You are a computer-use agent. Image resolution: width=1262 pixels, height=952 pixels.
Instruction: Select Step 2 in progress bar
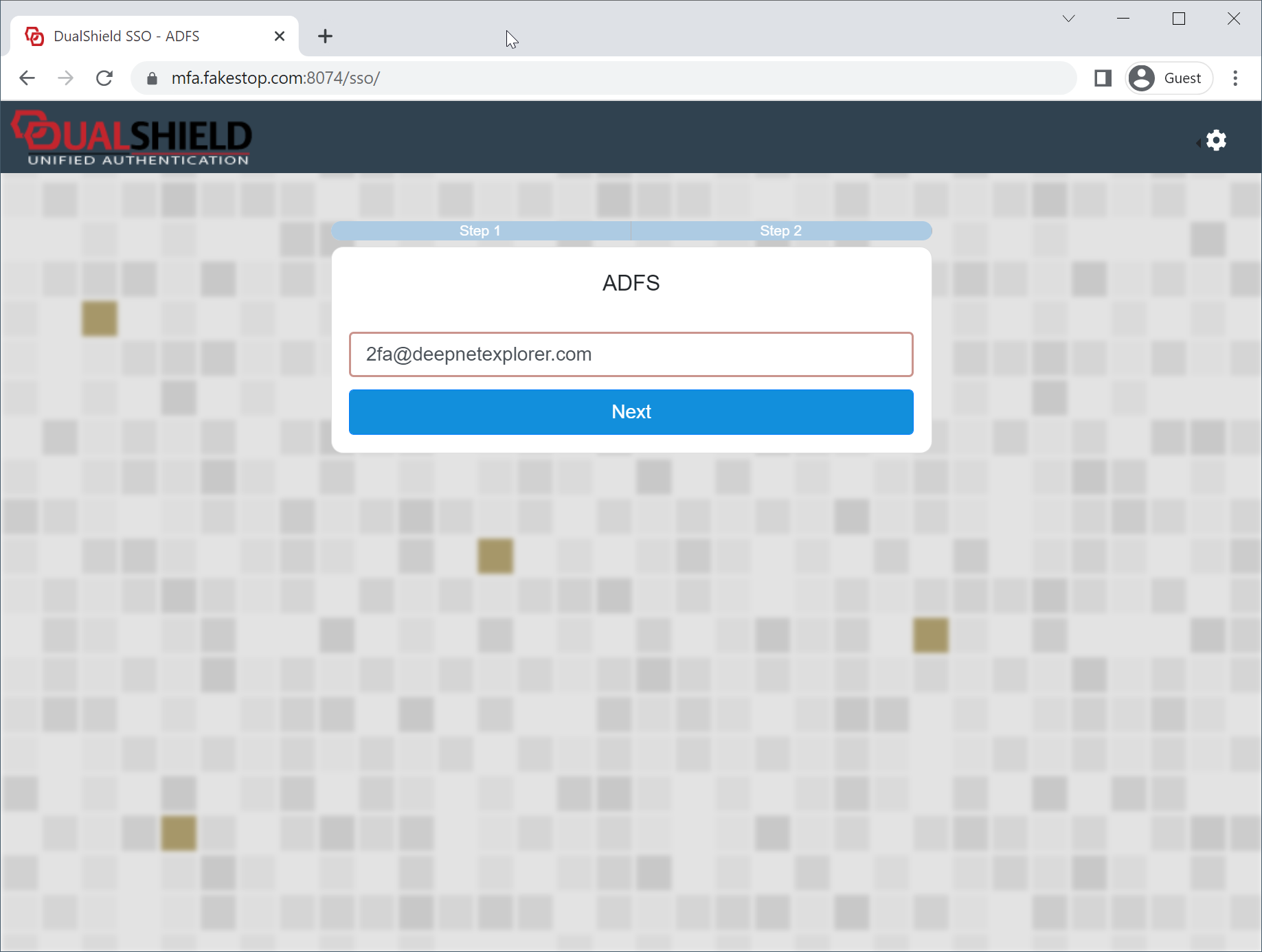tap(780, 231)
